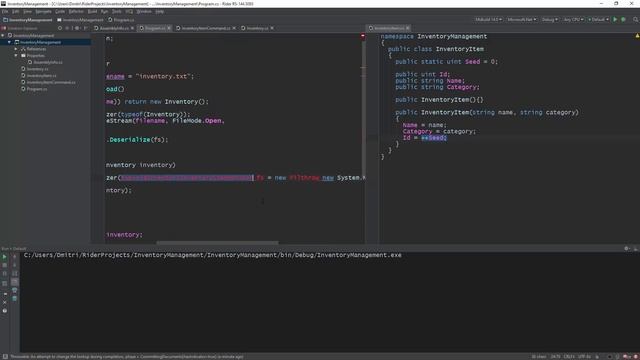Click the rerun green arrow in Run panel
Image resolution: width=640 pixels, height=360 pixels.
[x=4, y=257]
